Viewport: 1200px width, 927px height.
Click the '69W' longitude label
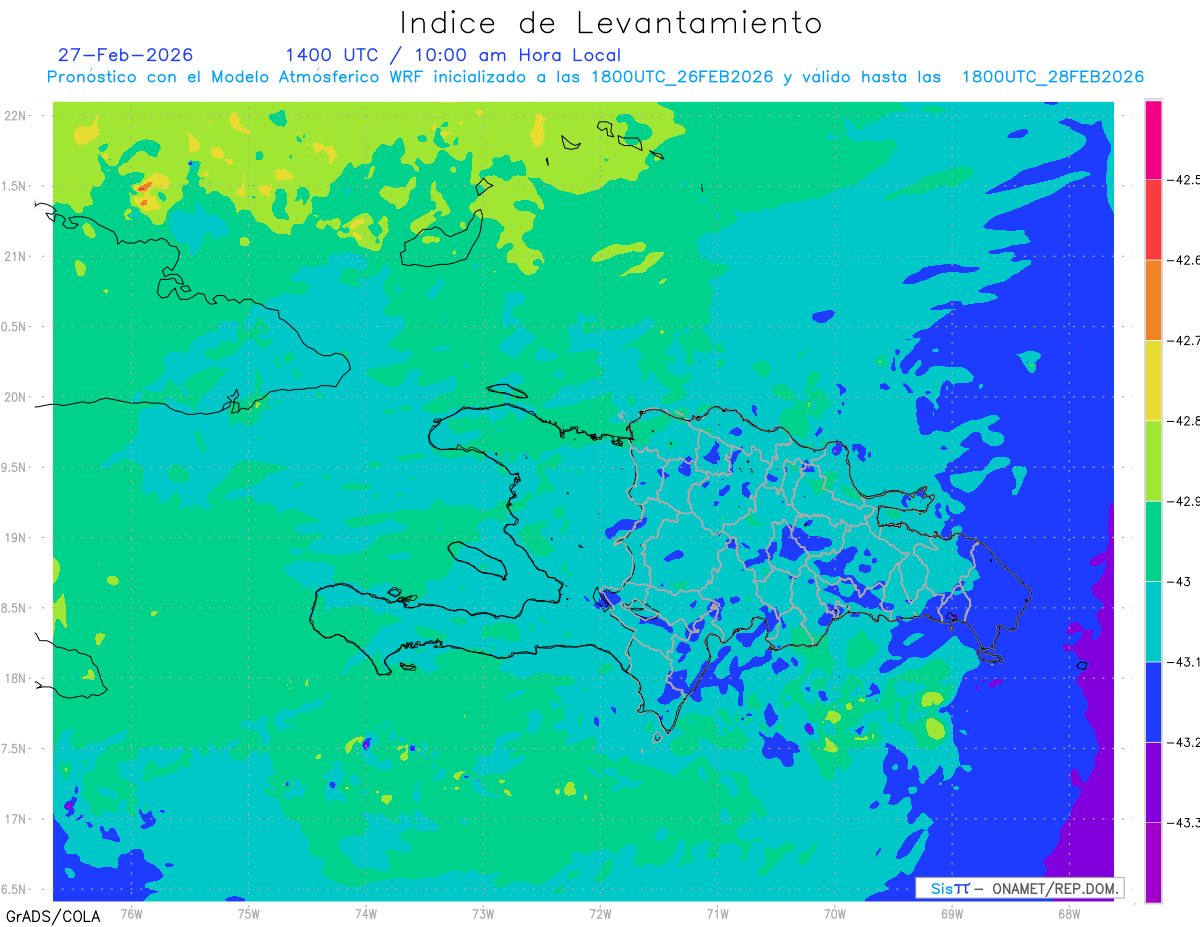pyautogui.click(x=952, y=913)
